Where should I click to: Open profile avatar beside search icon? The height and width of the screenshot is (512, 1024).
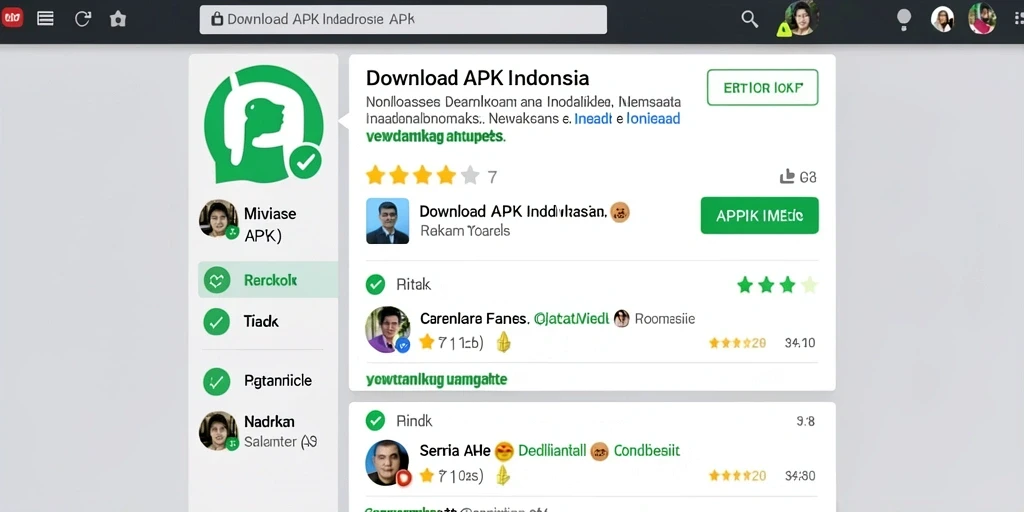(801, 18)
